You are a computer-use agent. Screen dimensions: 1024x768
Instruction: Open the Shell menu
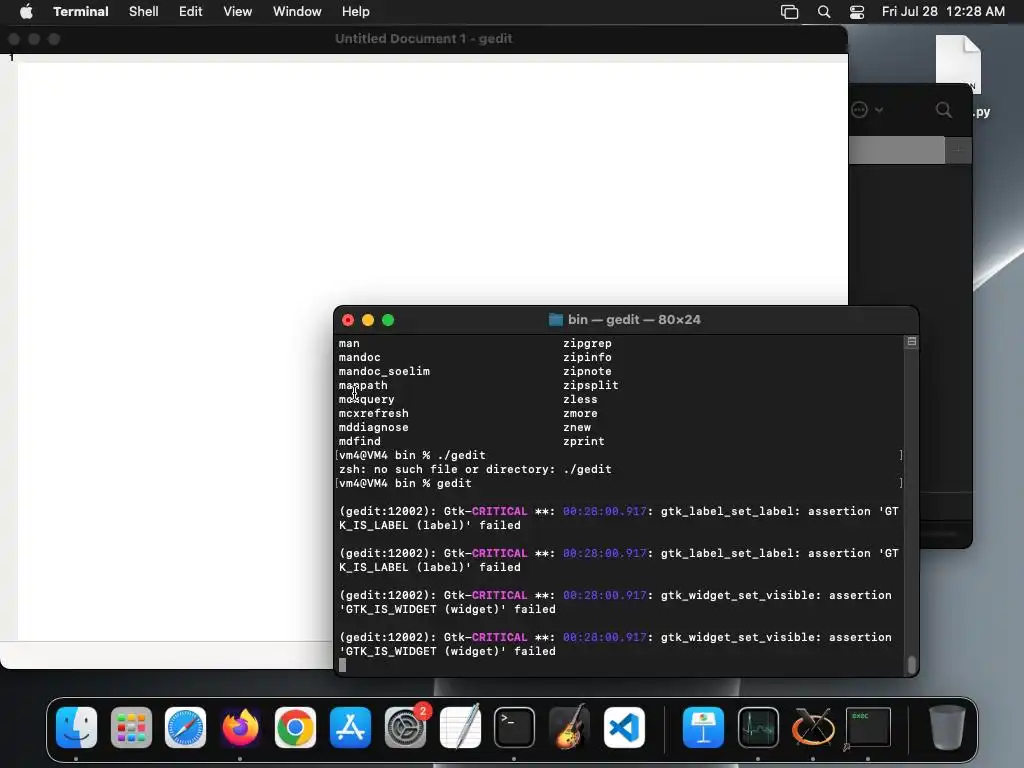point(144,12)
